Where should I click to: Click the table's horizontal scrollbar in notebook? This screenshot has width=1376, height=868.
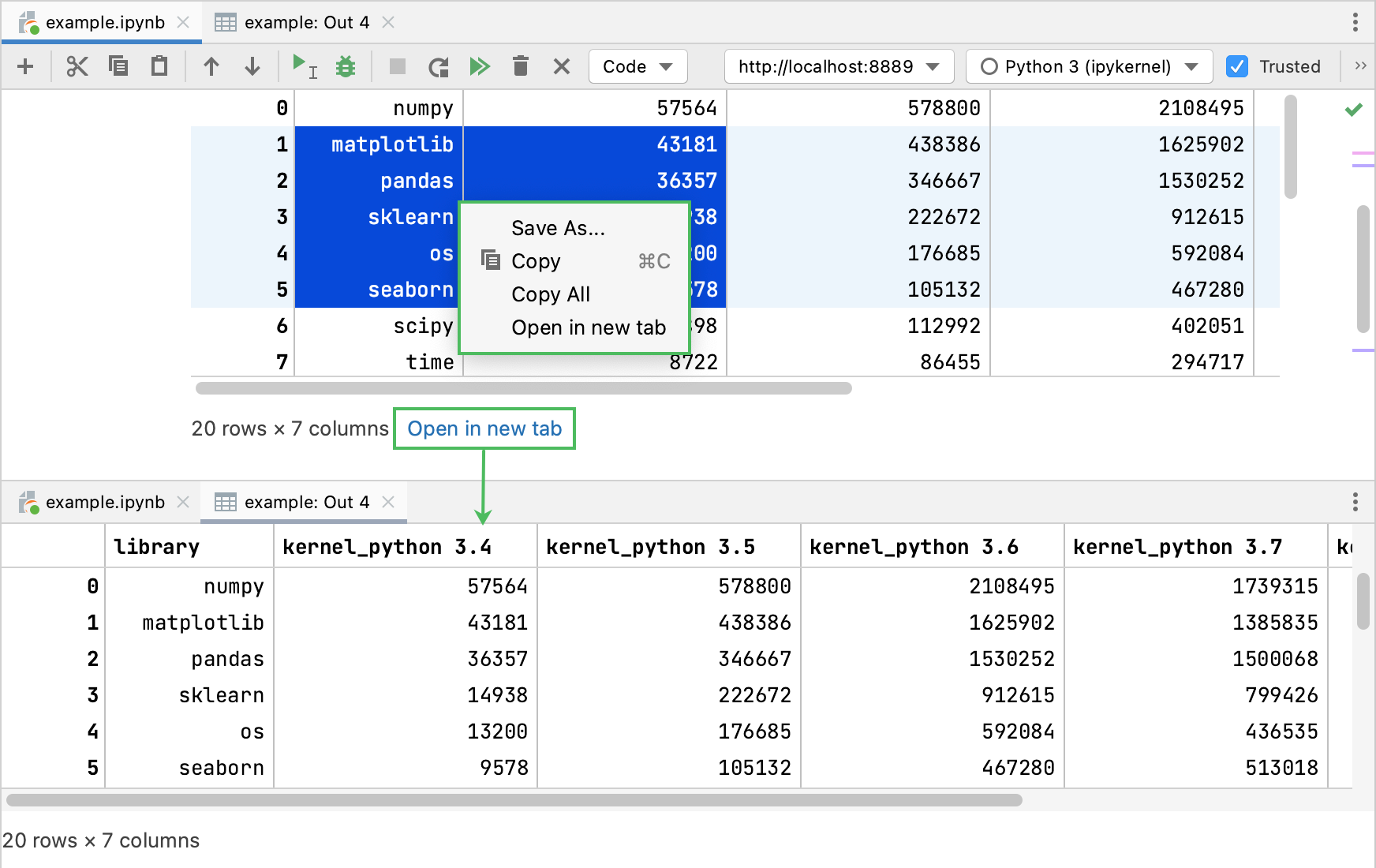[x=523, y=388]
